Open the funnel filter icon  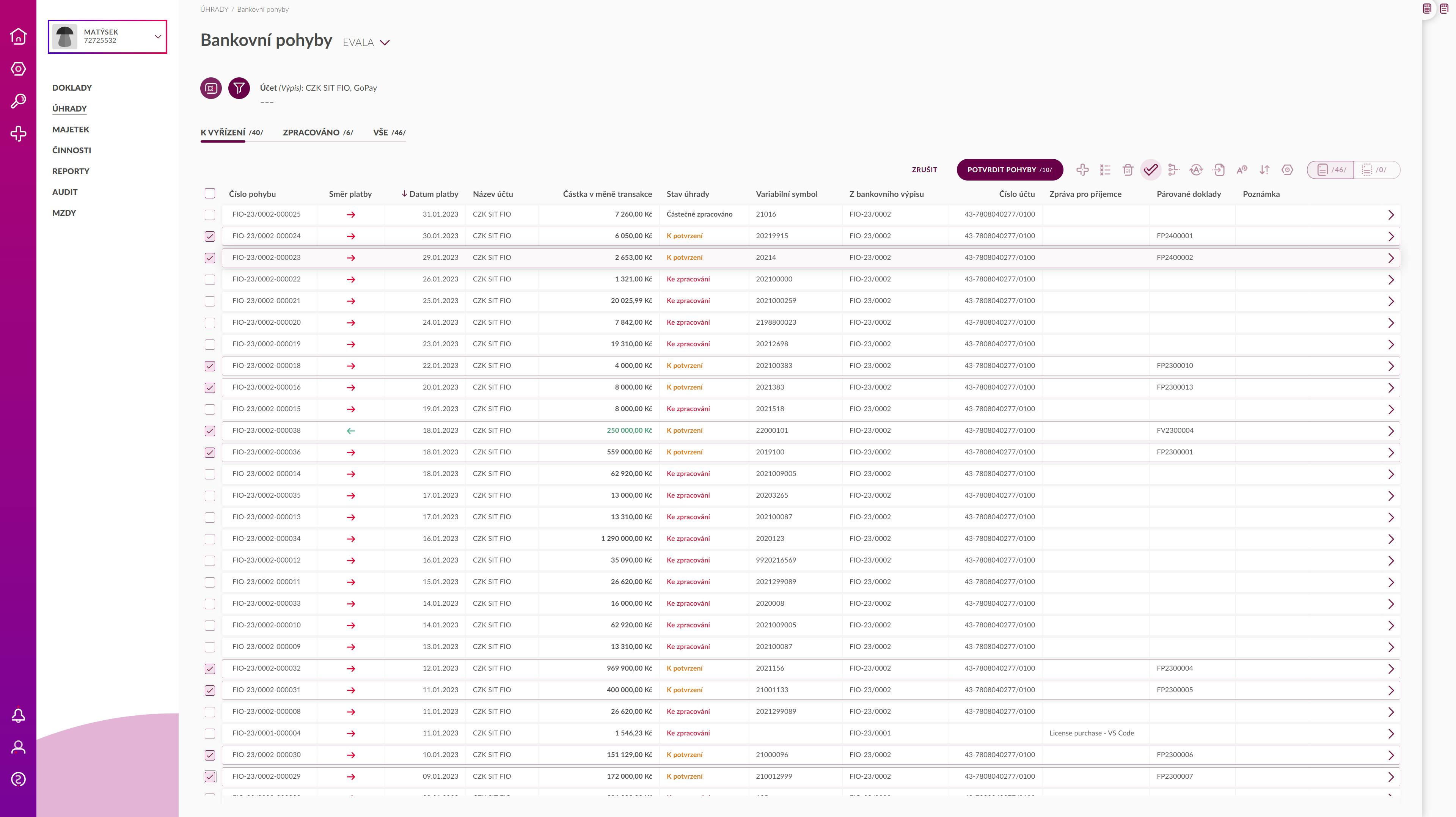click(x=239, y=88)
